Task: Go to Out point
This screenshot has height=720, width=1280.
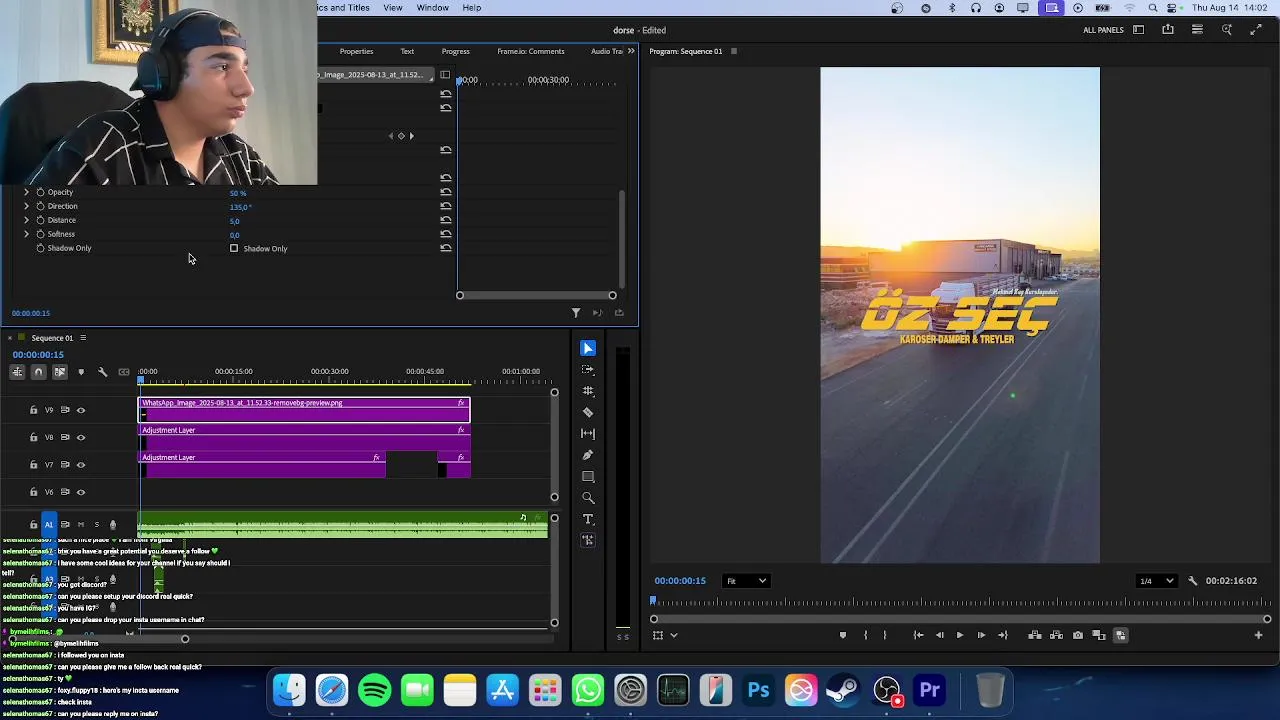Action: [x=1003, y=635]
